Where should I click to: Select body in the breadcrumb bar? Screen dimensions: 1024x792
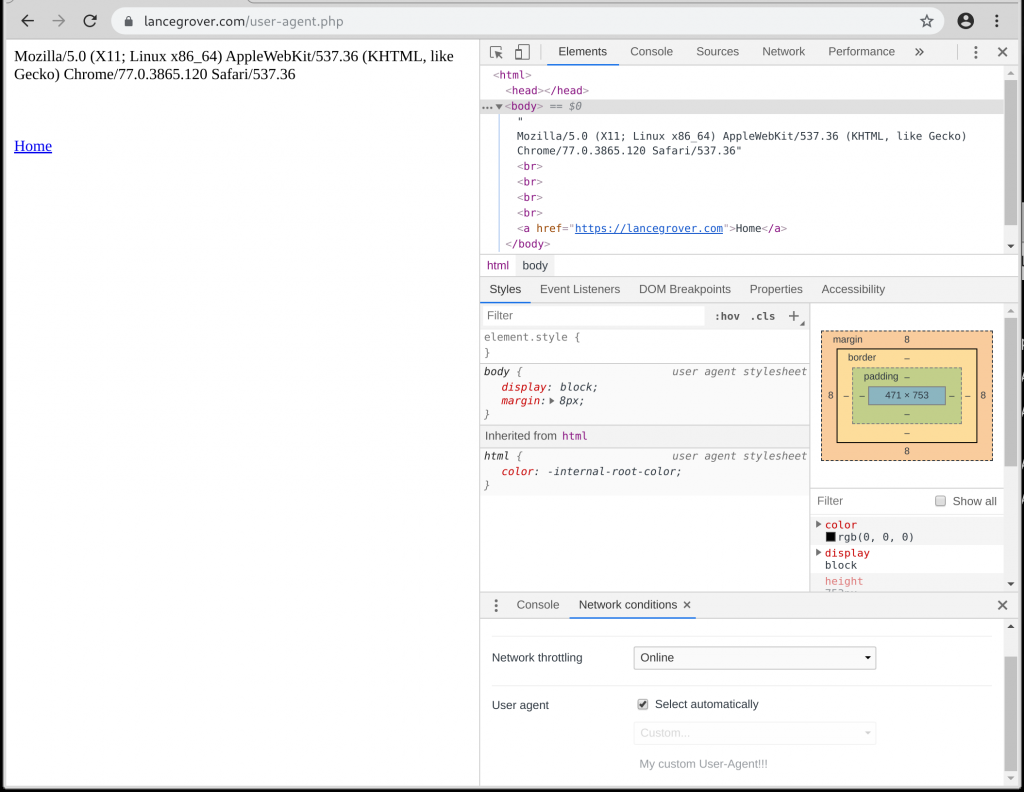pyautogui.click(x=535, y=266)
